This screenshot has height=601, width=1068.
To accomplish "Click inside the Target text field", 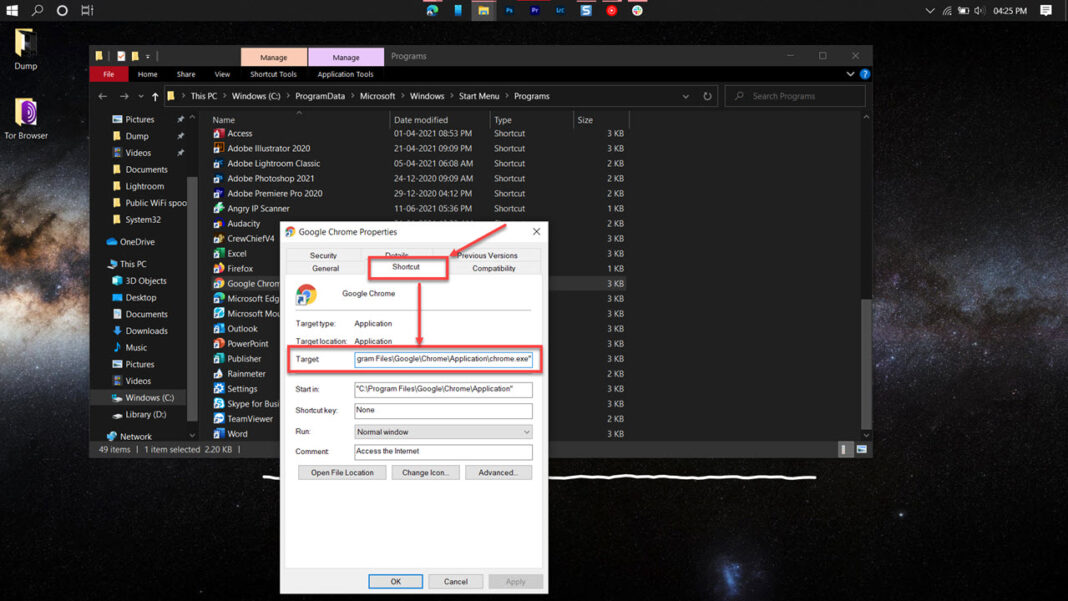I will pos(443,359).
